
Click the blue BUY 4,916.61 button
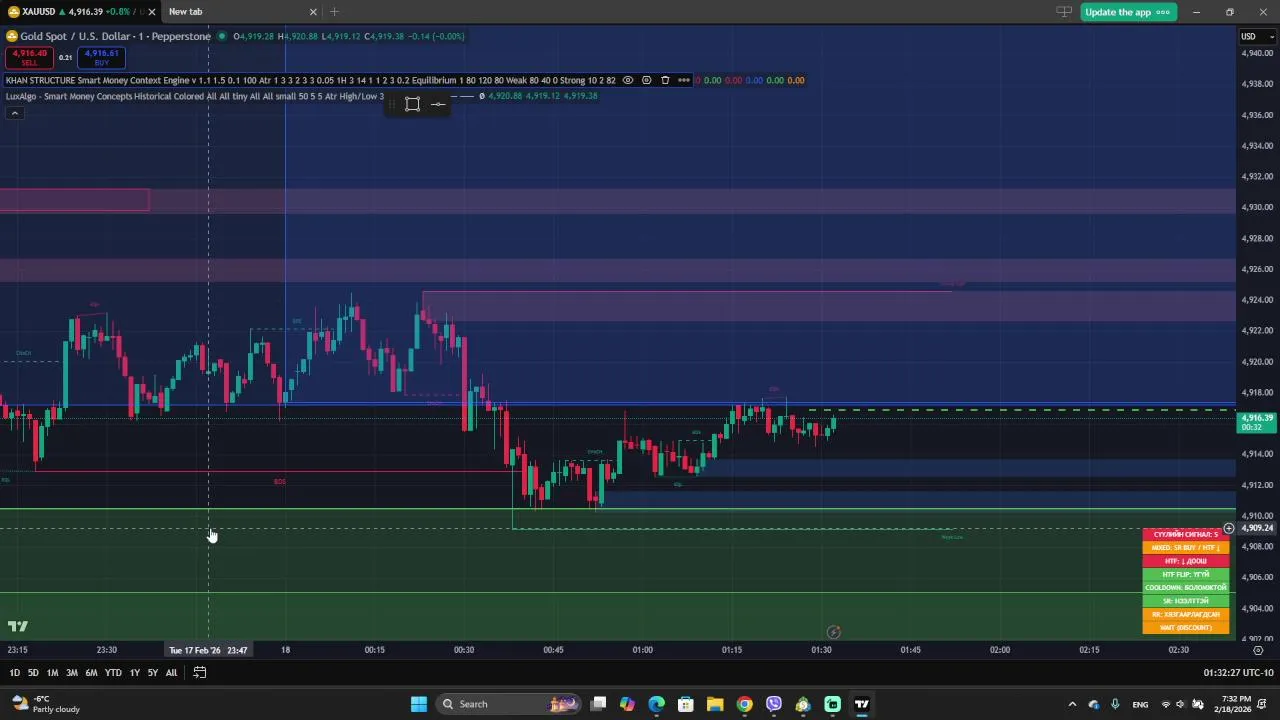[x=101, y=58]
